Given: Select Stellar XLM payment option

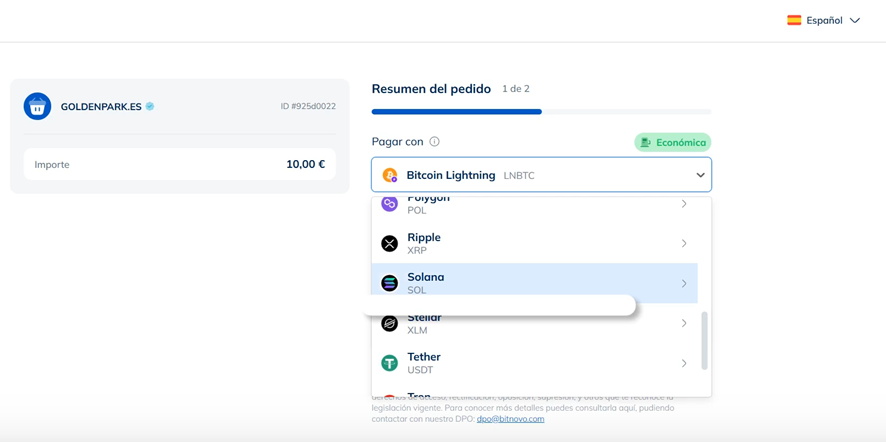Looking at the screenshot, I should tap(535, 323).
